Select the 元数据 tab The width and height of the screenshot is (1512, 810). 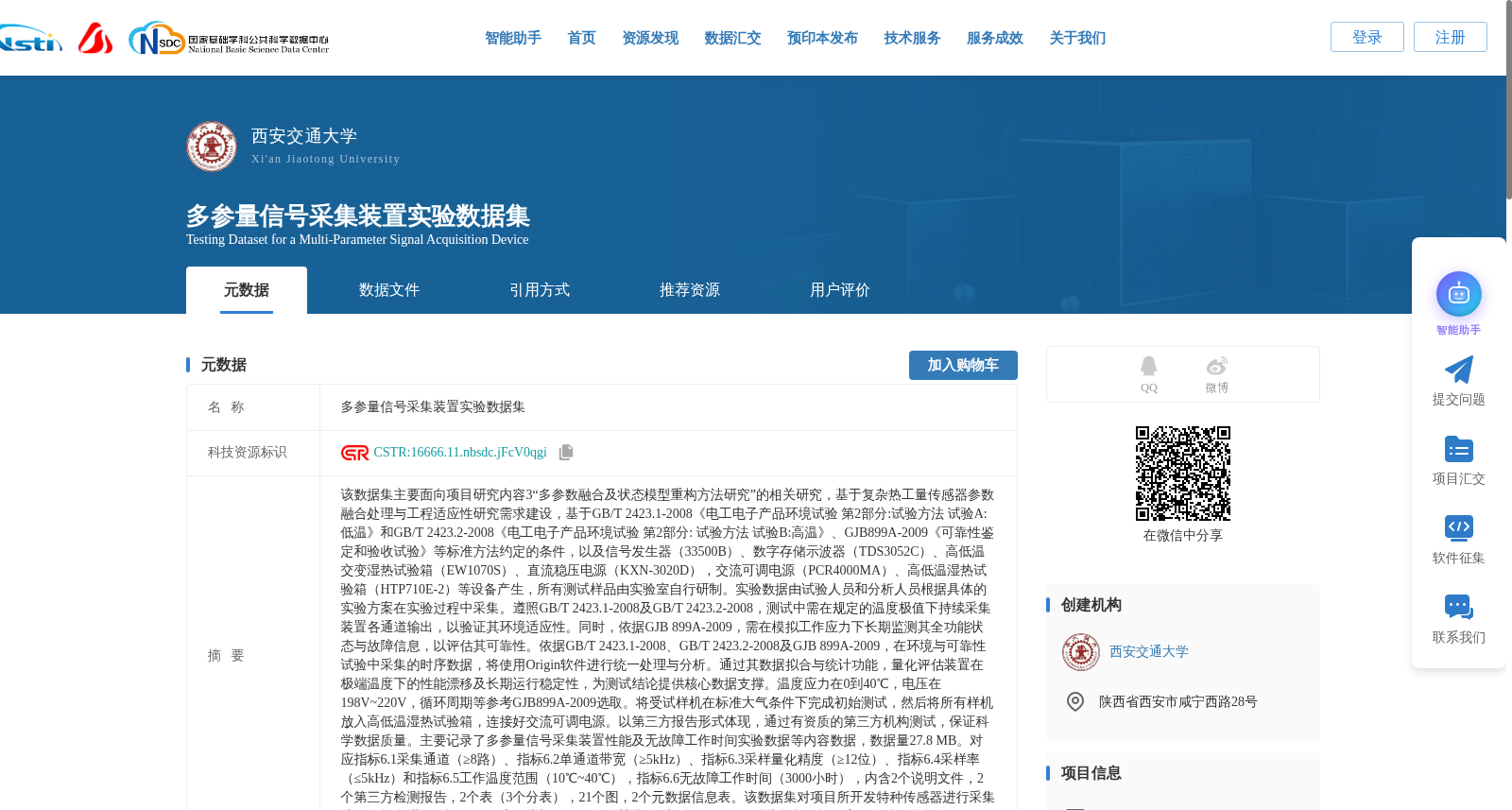(x=247, y=290)
